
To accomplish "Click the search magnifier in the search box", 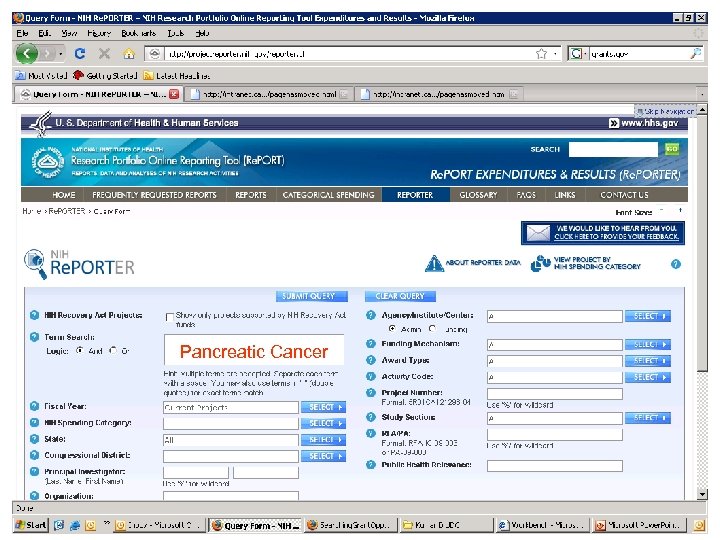I will (x=696, y=54).
